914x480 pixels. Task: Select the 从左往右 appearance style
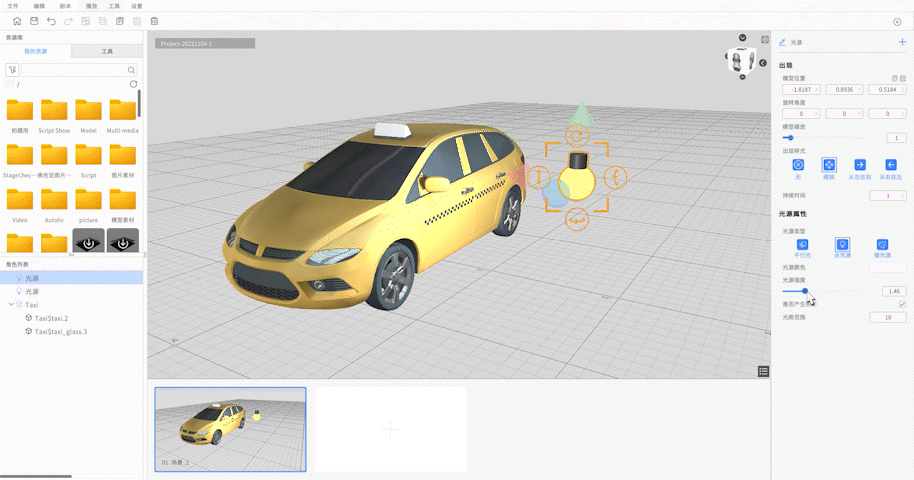point(859,165)
